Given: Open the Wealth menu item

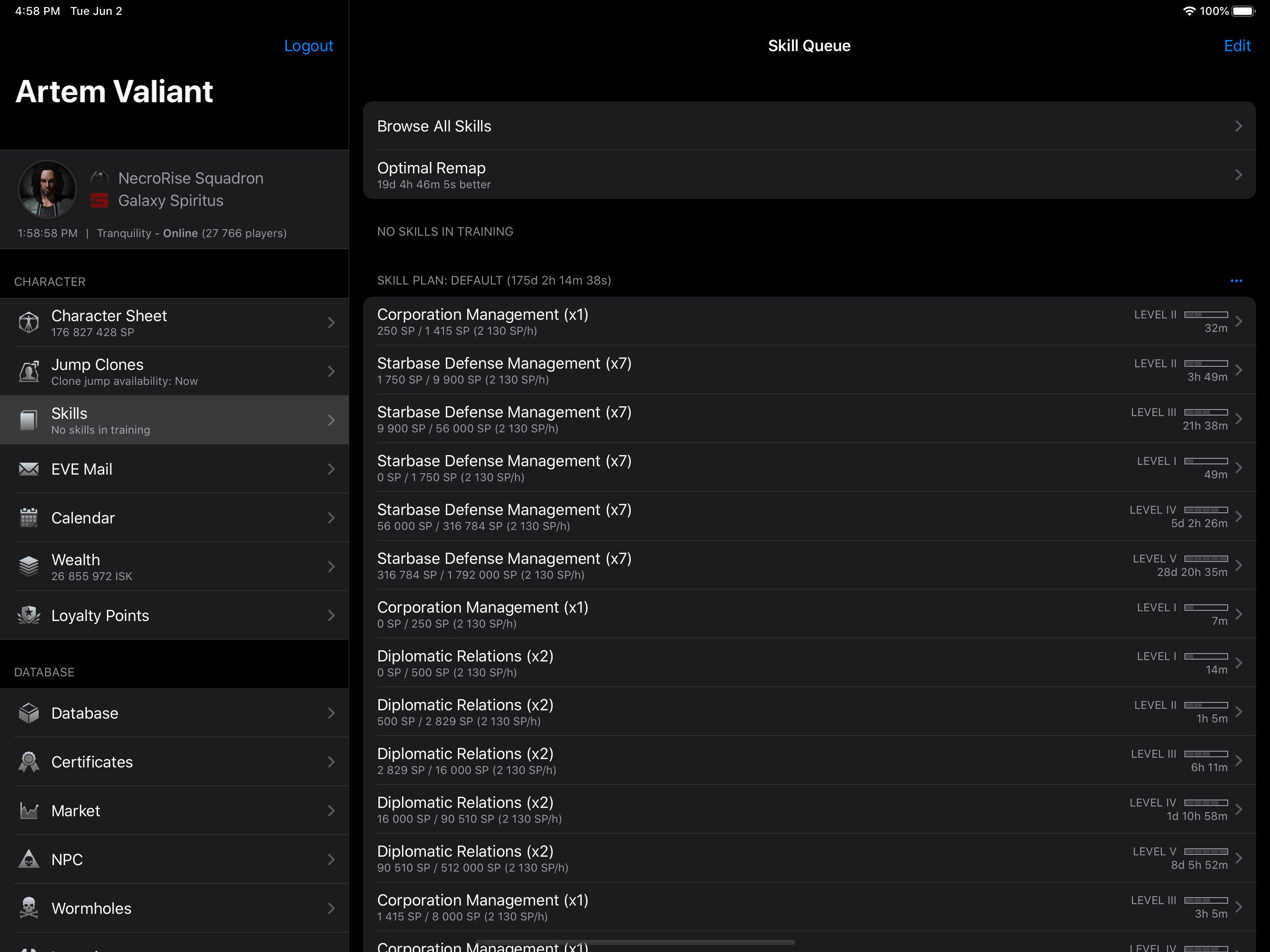Looking at the screenshot, I should (174, 566).
